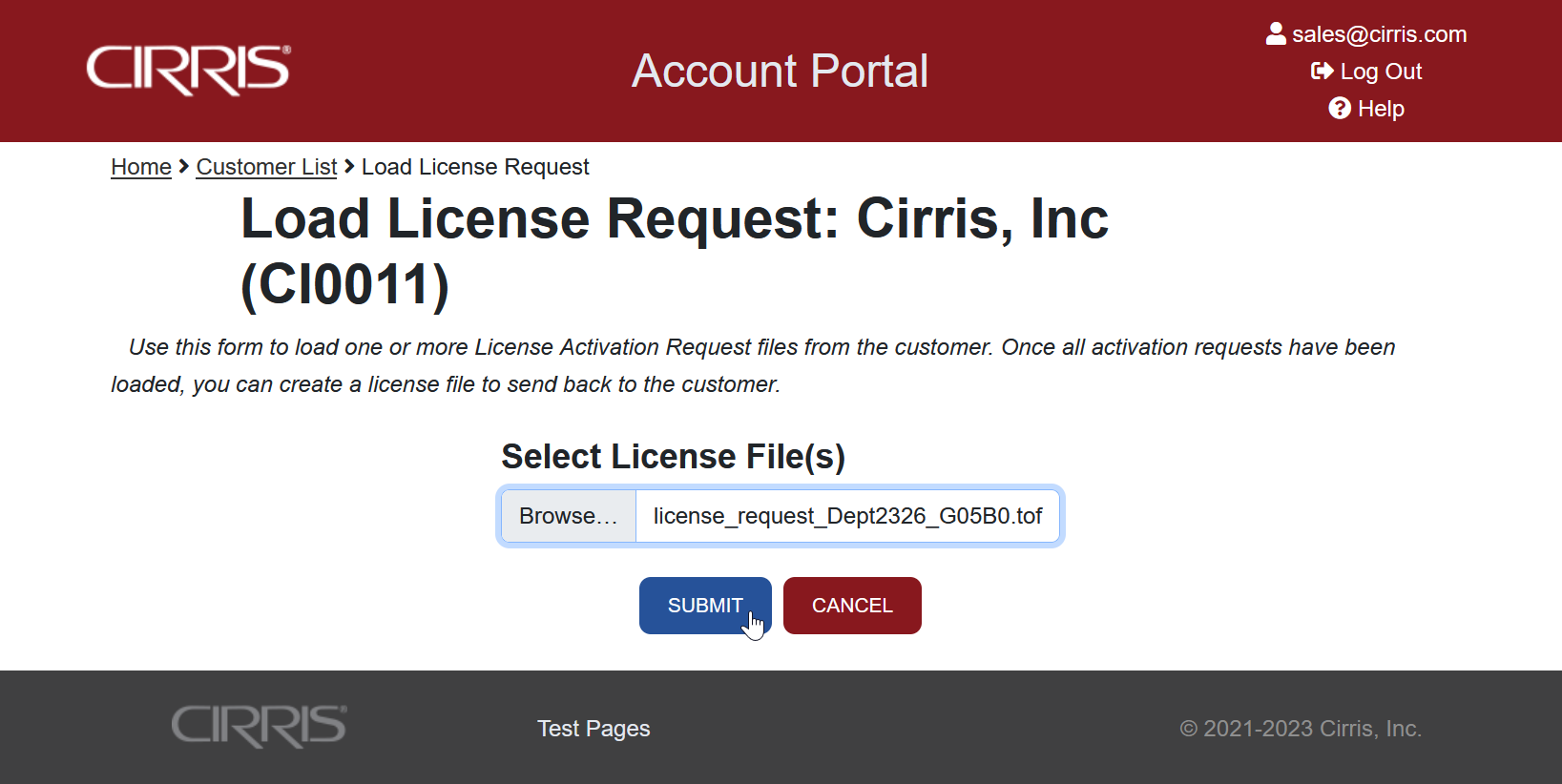The height and width of the screenshot is (784, 1562).
Task: Submit the license request form
Action: (x=704, y=606)
